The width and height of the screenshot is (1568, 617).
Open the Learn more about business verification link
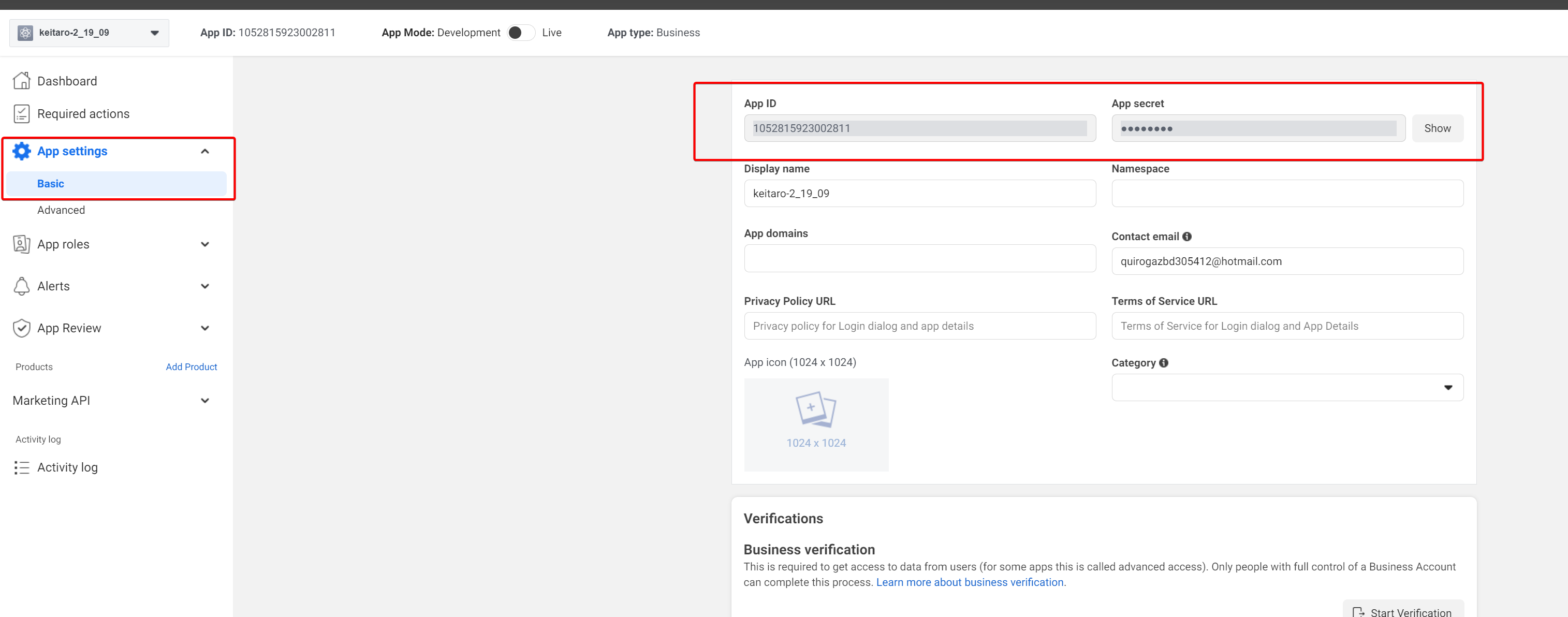970,582
